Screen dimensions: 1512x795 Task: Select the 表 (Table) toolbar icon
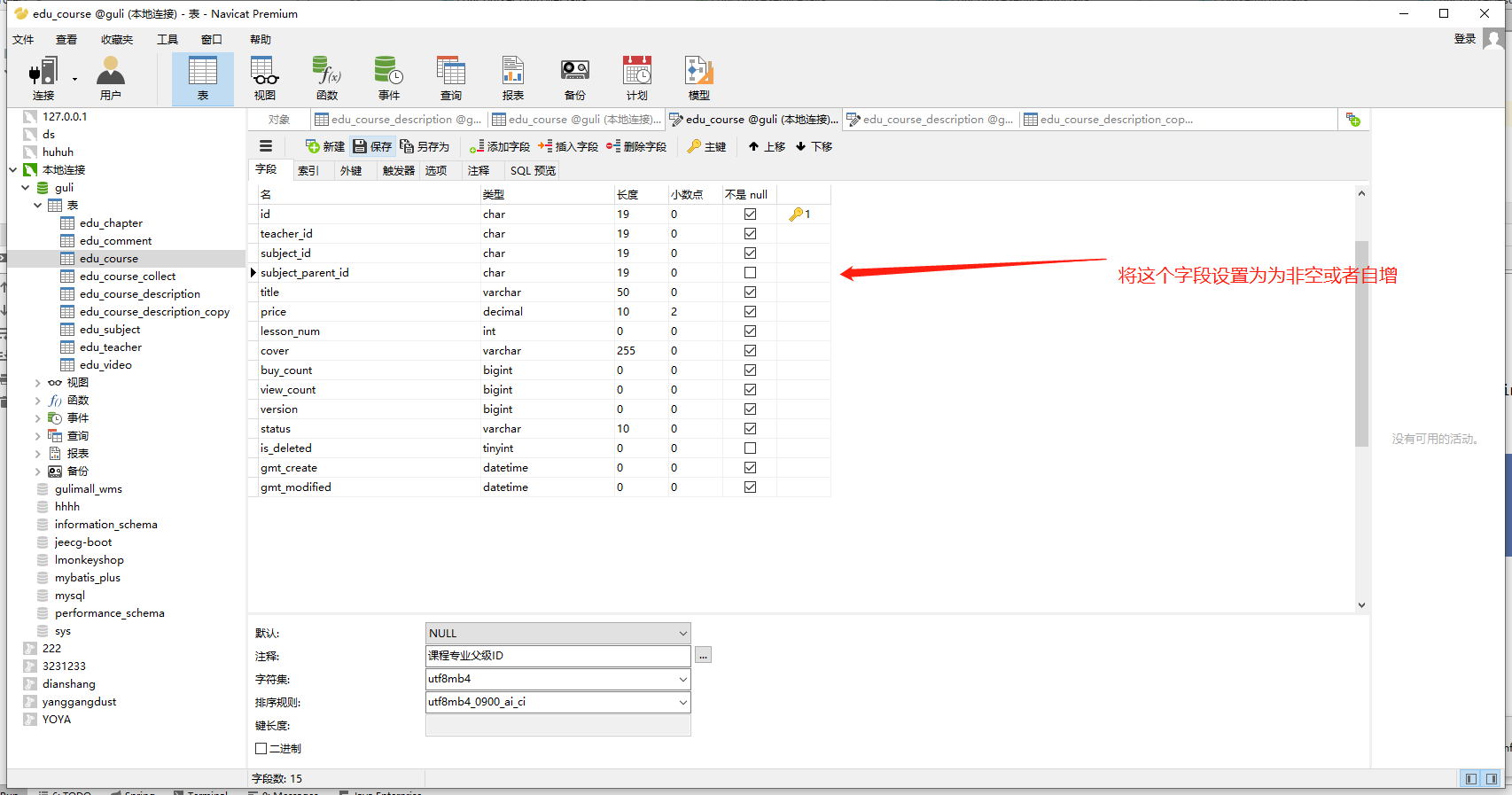coord(203,79)
